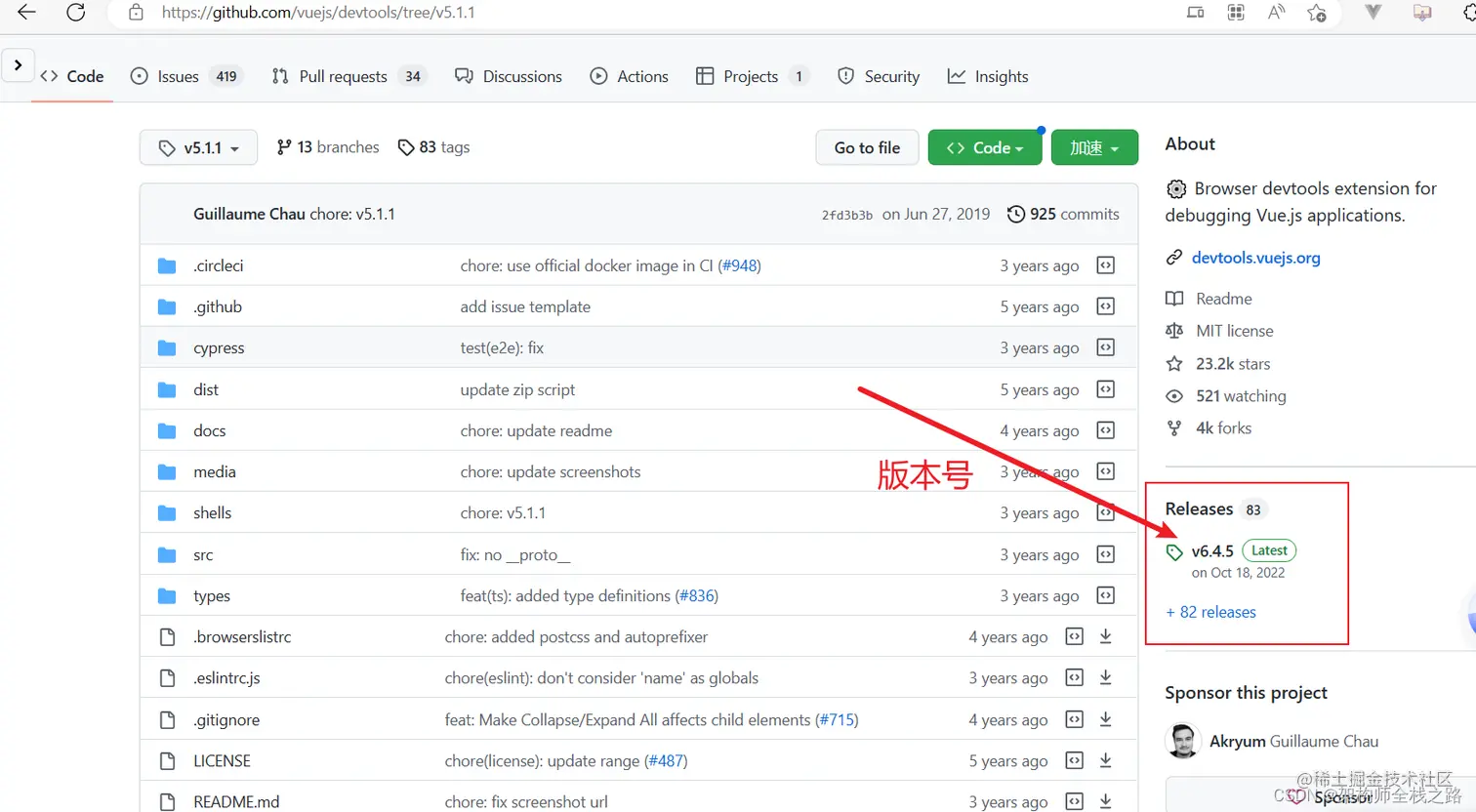1476x812 pixels.
Task: Open the 加速 dropdown button
Action: (x=1094, y=147)
